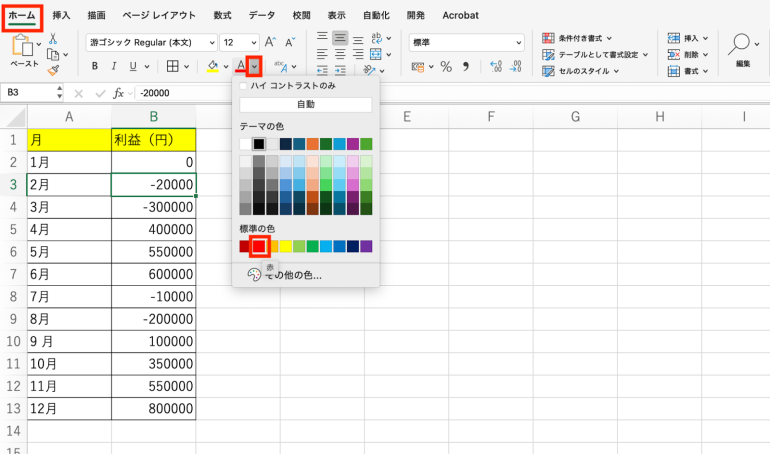Image resolution: width=770 pixels, height=454 pixels.
Task: Click the Align Right icon
Action: (x=358, y=54)
